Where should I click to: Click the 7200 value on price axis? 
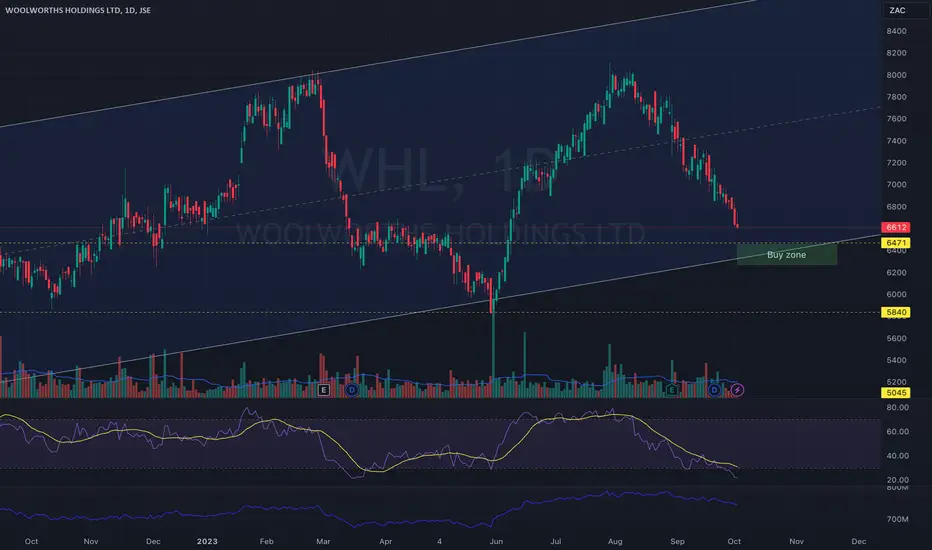896,163
